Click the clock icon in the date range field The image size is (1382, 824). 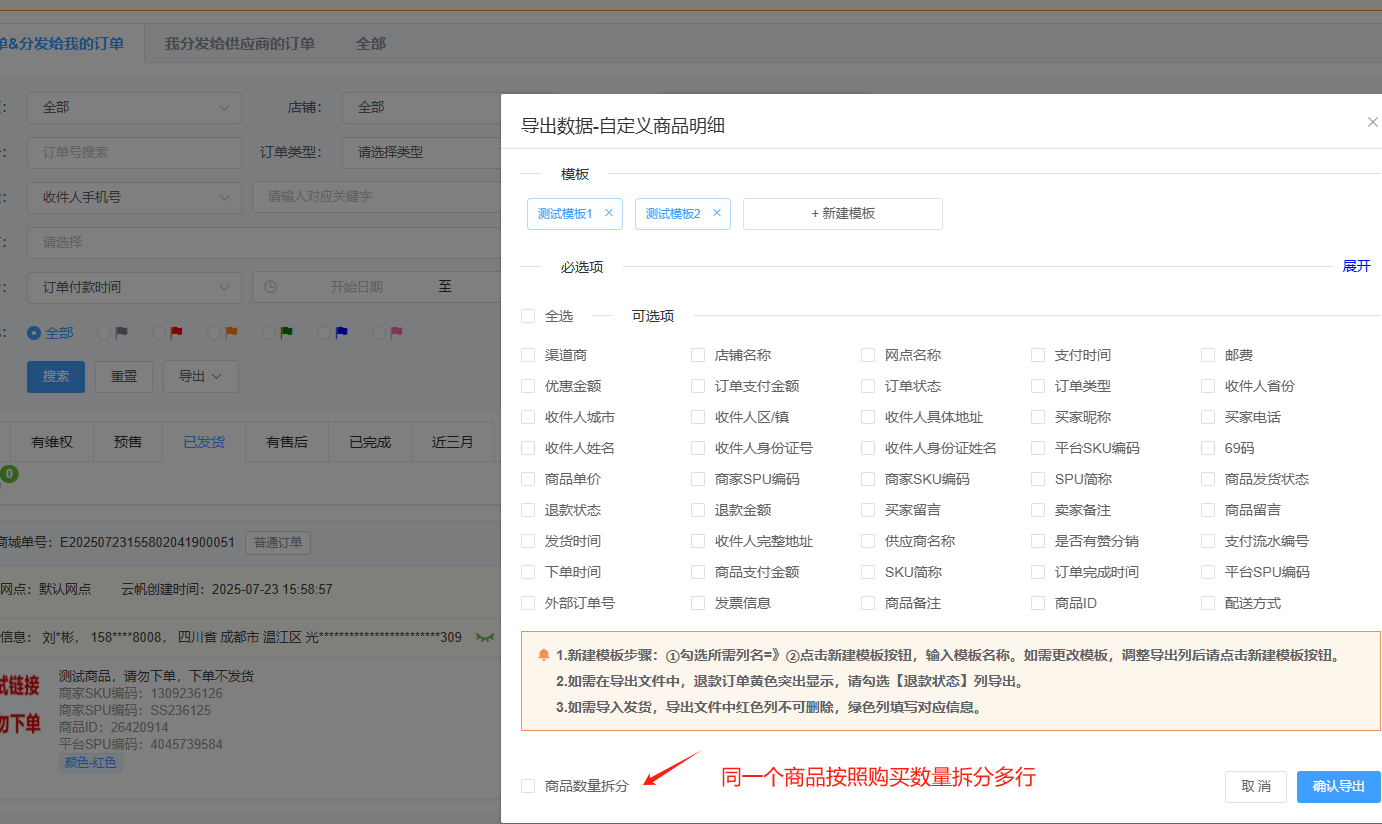270,287
